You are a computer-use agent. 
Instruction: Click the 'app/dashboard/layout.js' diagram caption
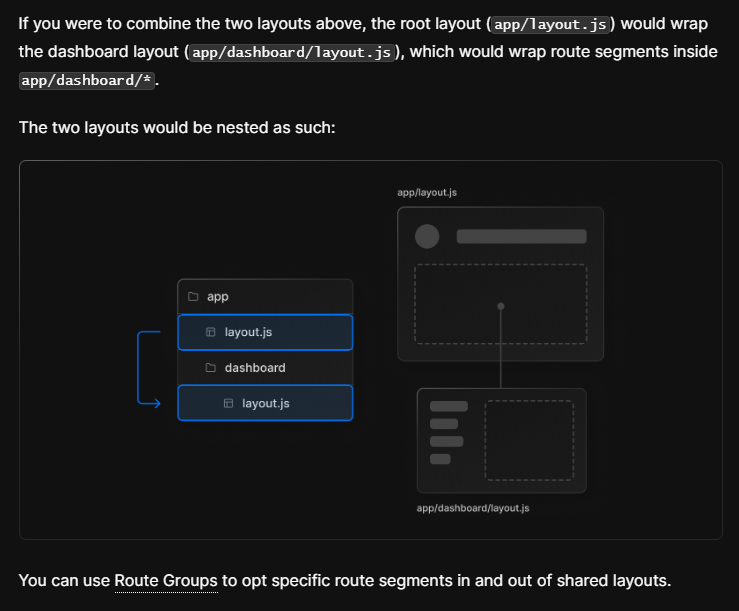(473, 508)
